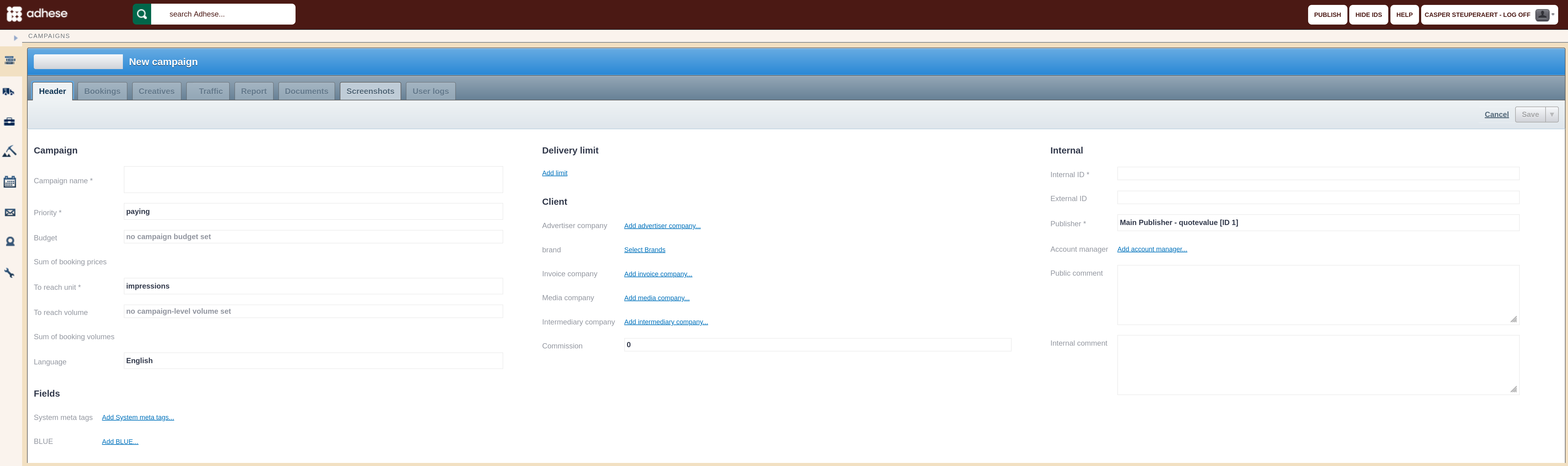The width and height of the screenshot is (1568, 466).
Task: Click the Adhese logo grid icon
Action: point(14,14)
